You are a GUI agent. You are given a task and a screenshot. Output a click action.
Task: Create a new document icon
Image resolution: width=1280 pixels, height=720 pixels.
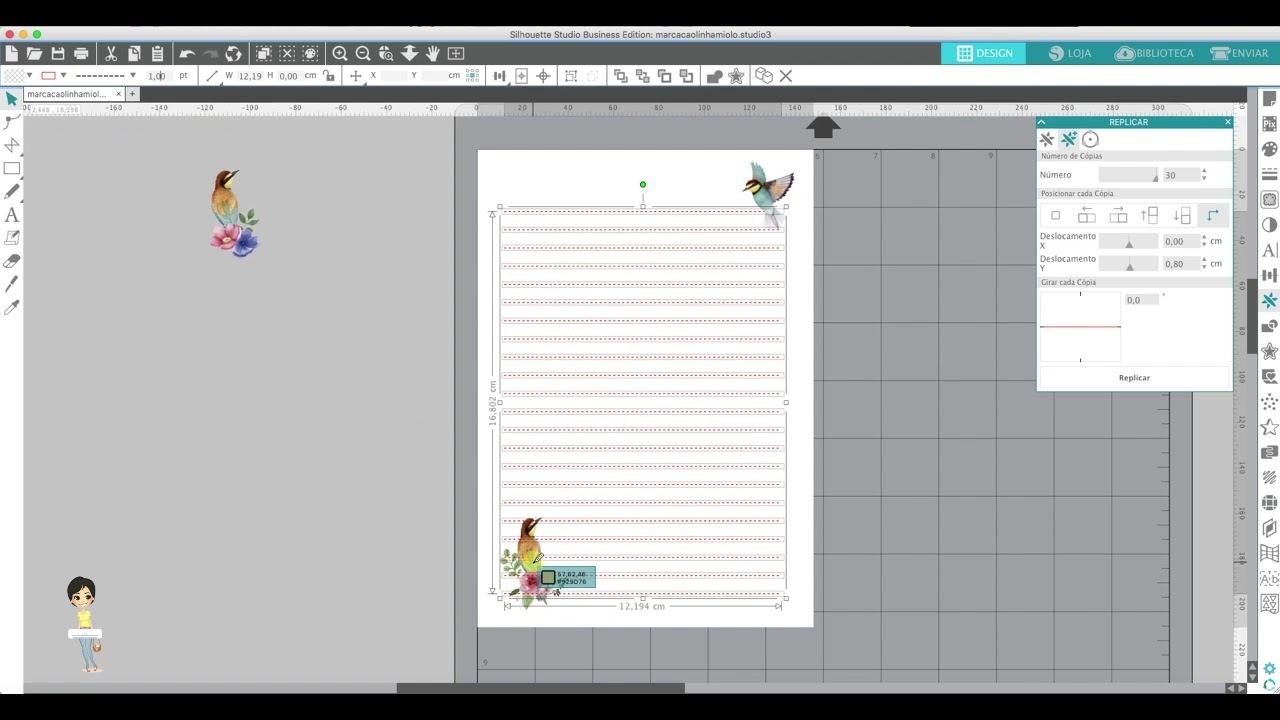pos(11,53)
